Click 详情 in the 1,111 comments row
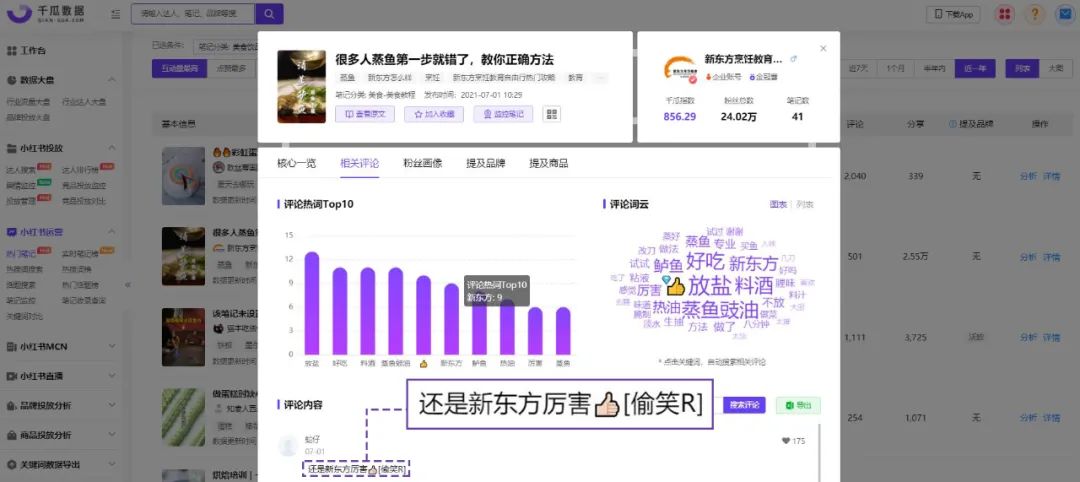Screen dimensions: 1080x482 pyautogui.click(x=1051, y=337)
